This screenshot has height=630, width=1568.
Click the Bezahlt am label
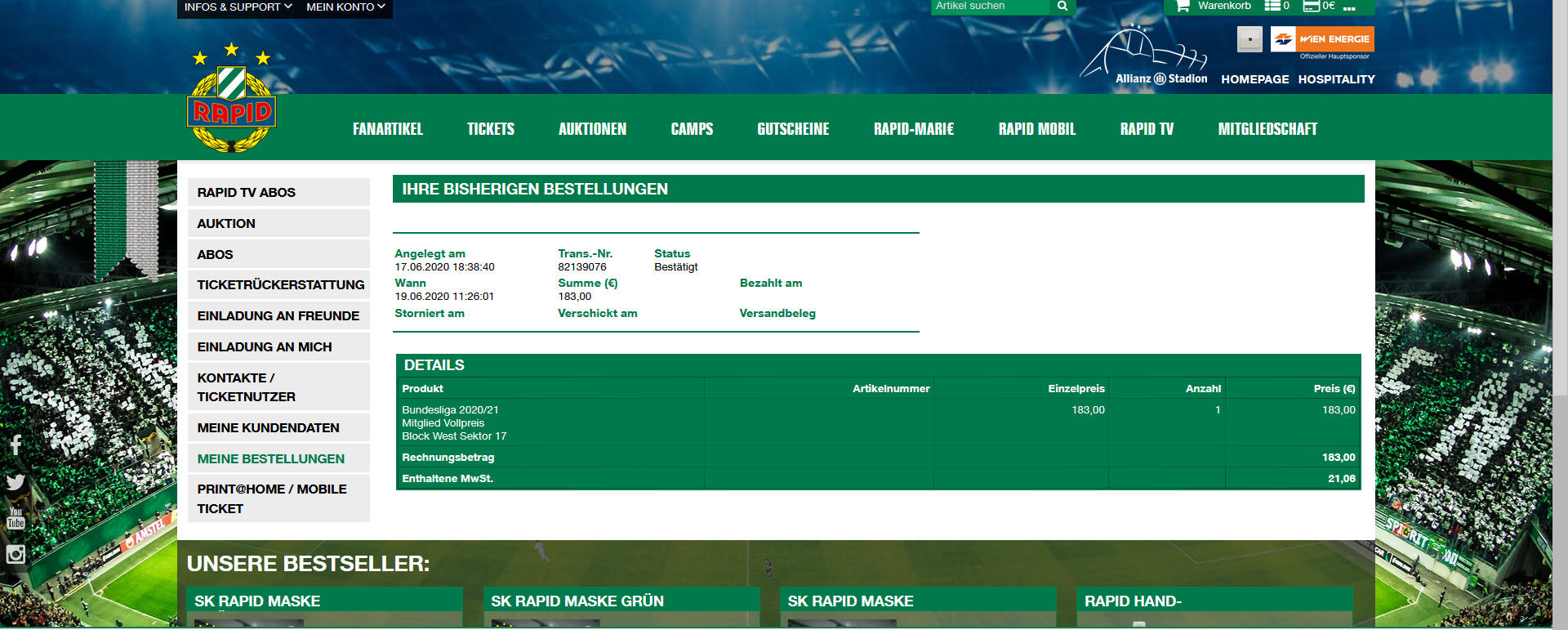click(x=771, y=283)
